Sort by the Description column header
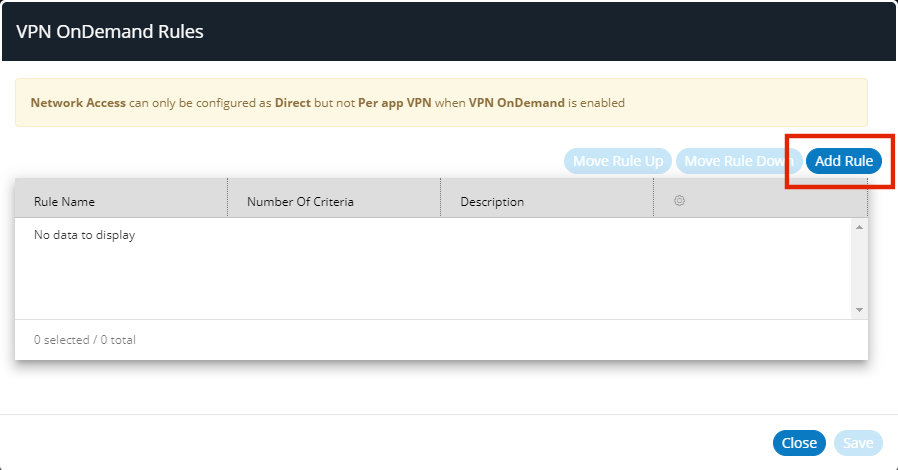 pos(491,202)
